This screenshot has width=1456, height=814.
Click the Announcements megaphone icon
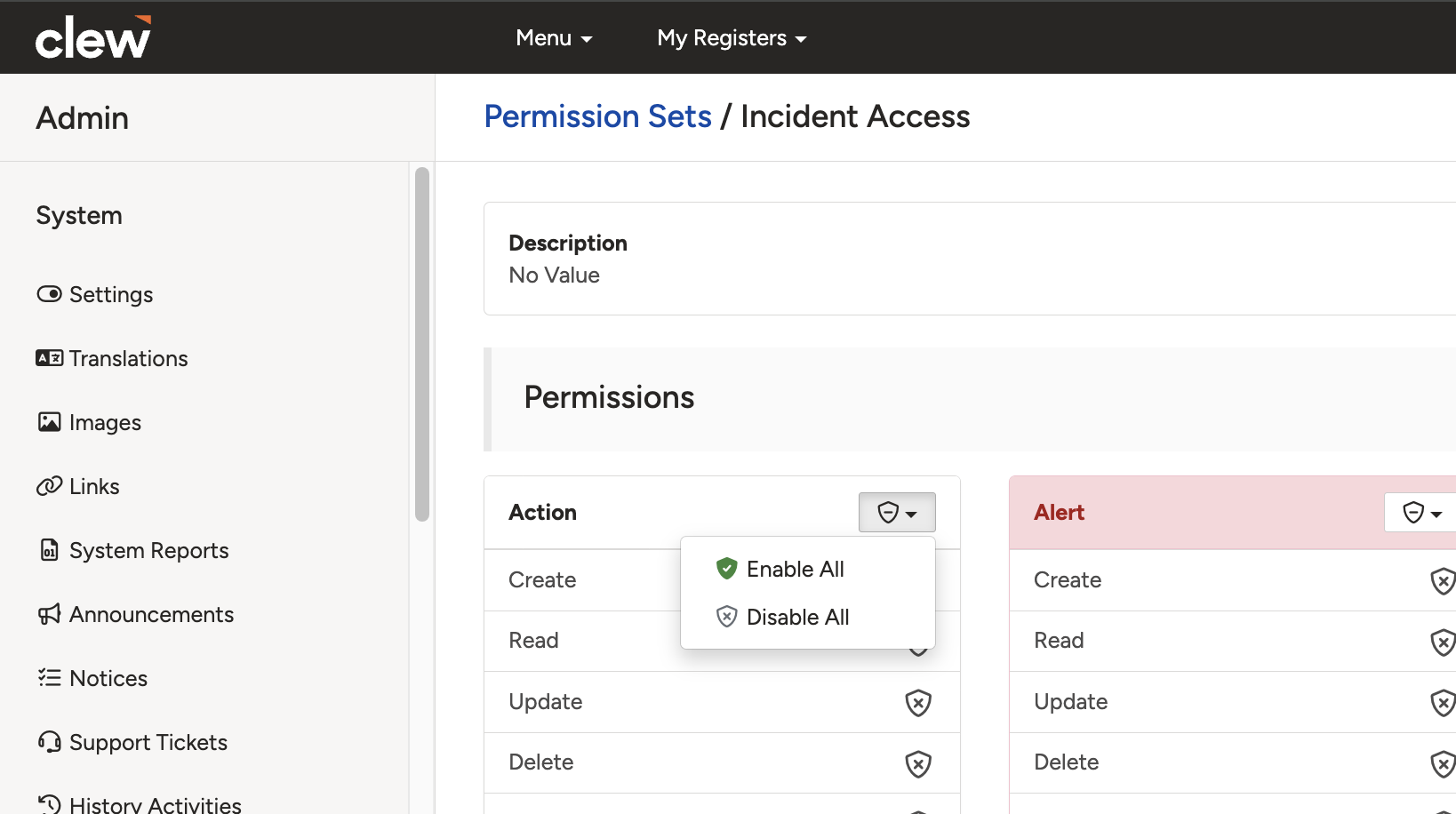click(49, 614)
